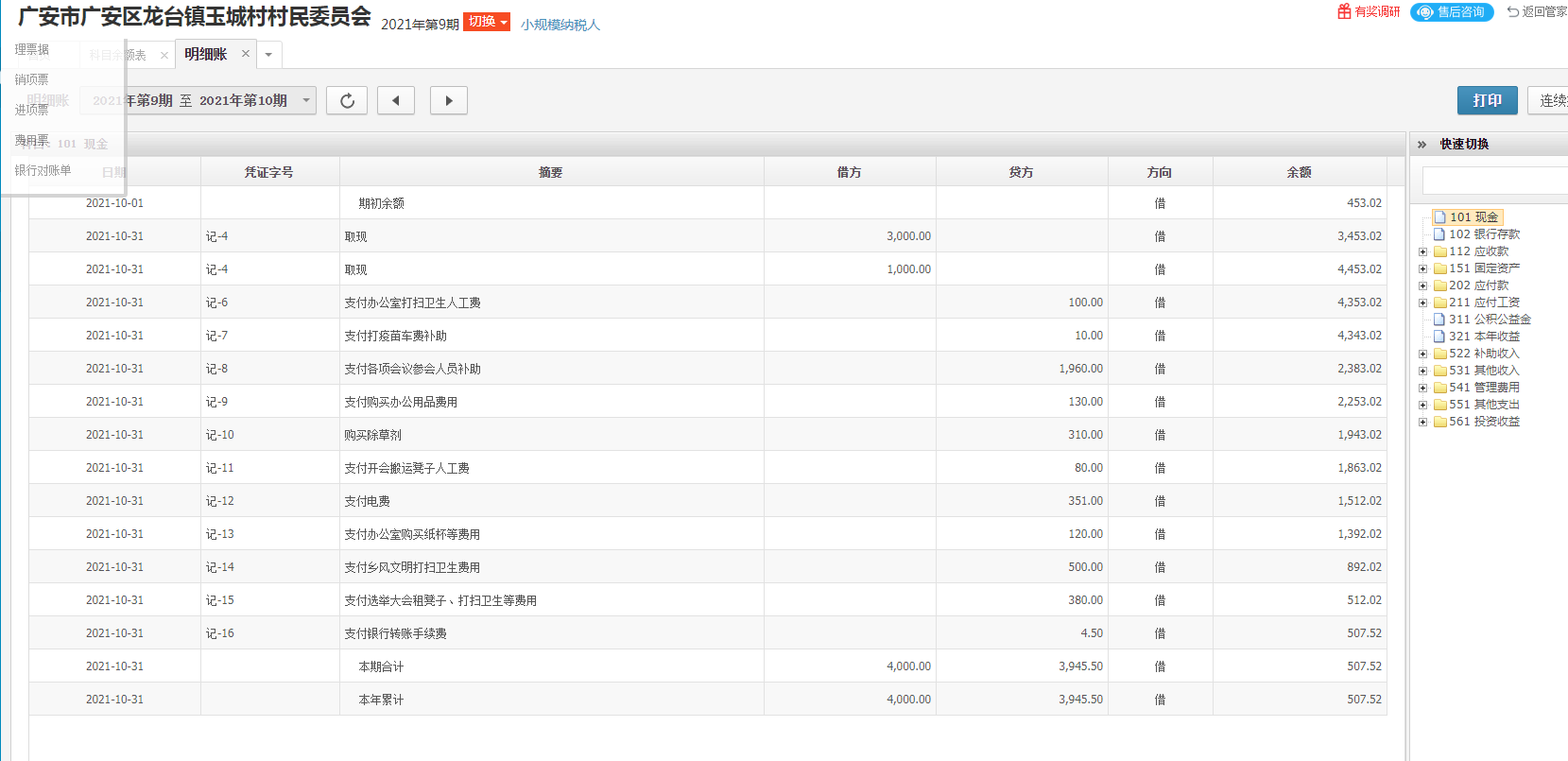Viewport: 1568px width, 761px height.
Task: Select 102 银行存款 account in tree
Action: (1484, 233)
